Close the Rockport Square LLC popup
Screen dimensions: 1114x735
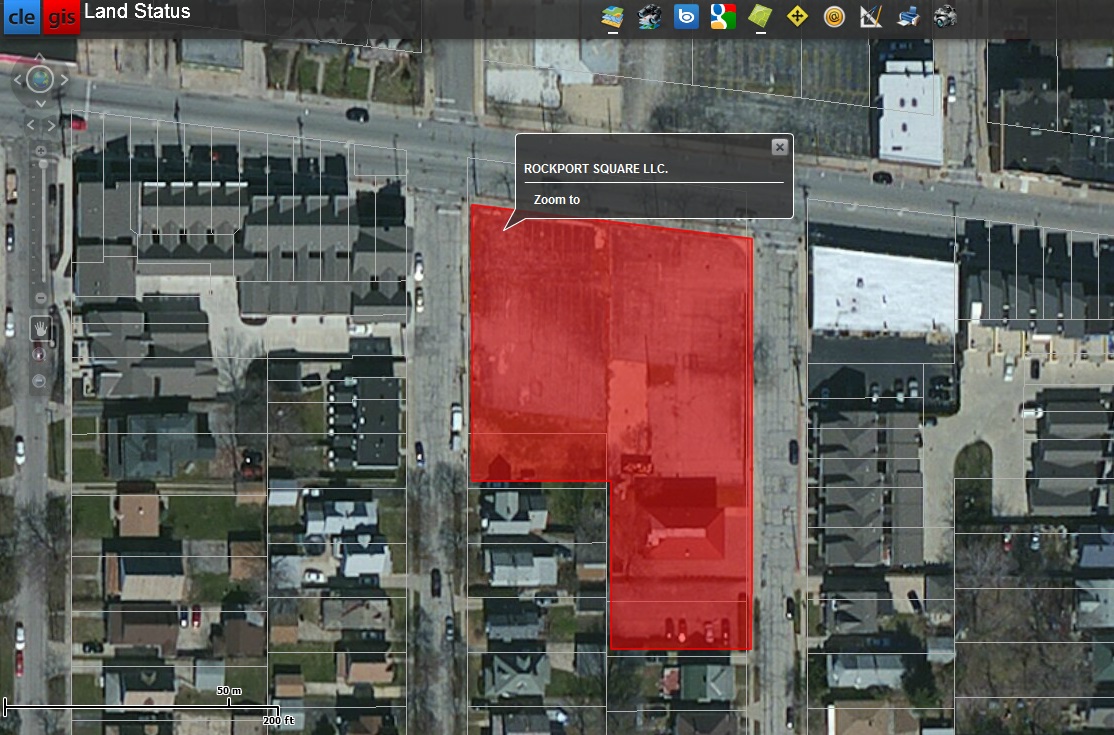pyautogui.click(x=779, y=147)
